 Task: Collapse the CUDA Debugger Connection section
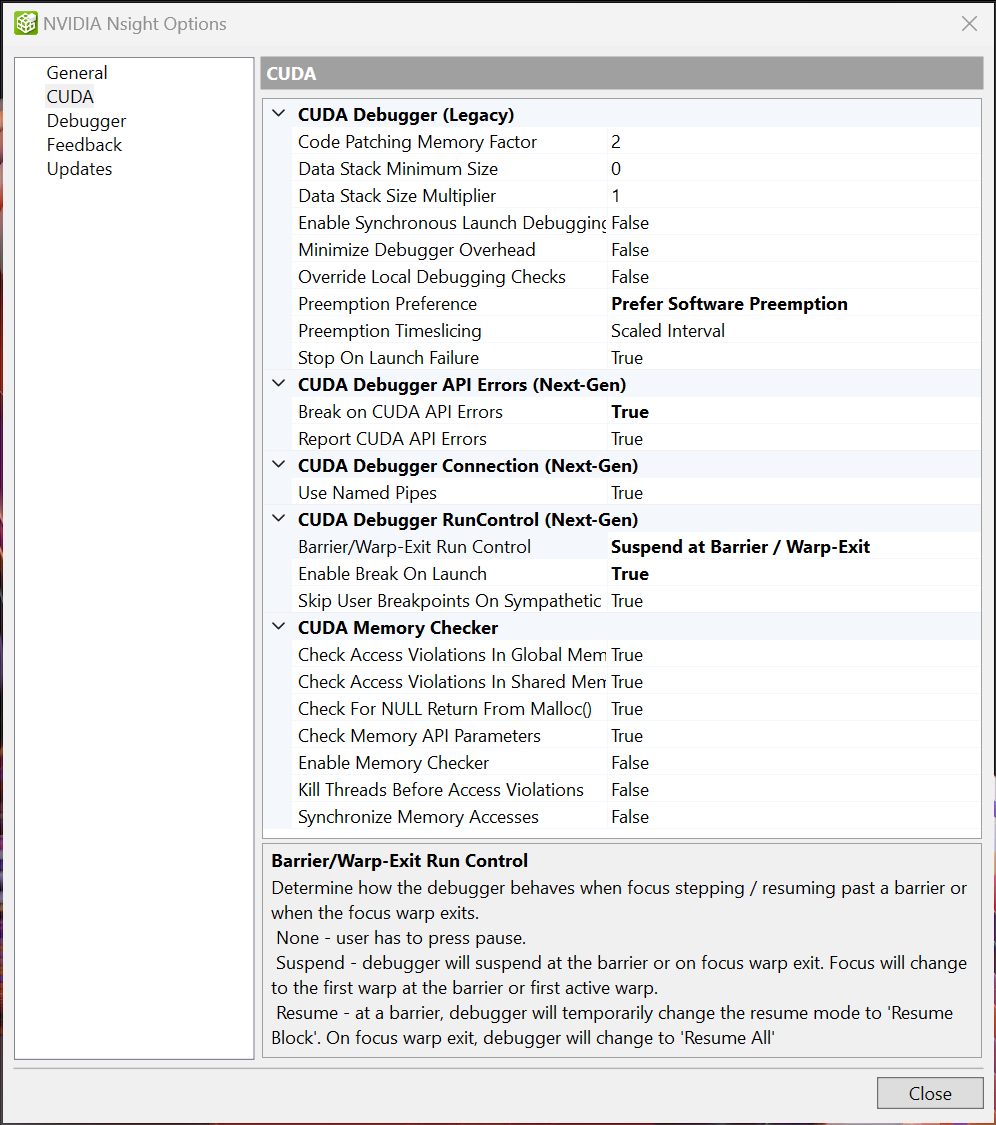point(278,464)
